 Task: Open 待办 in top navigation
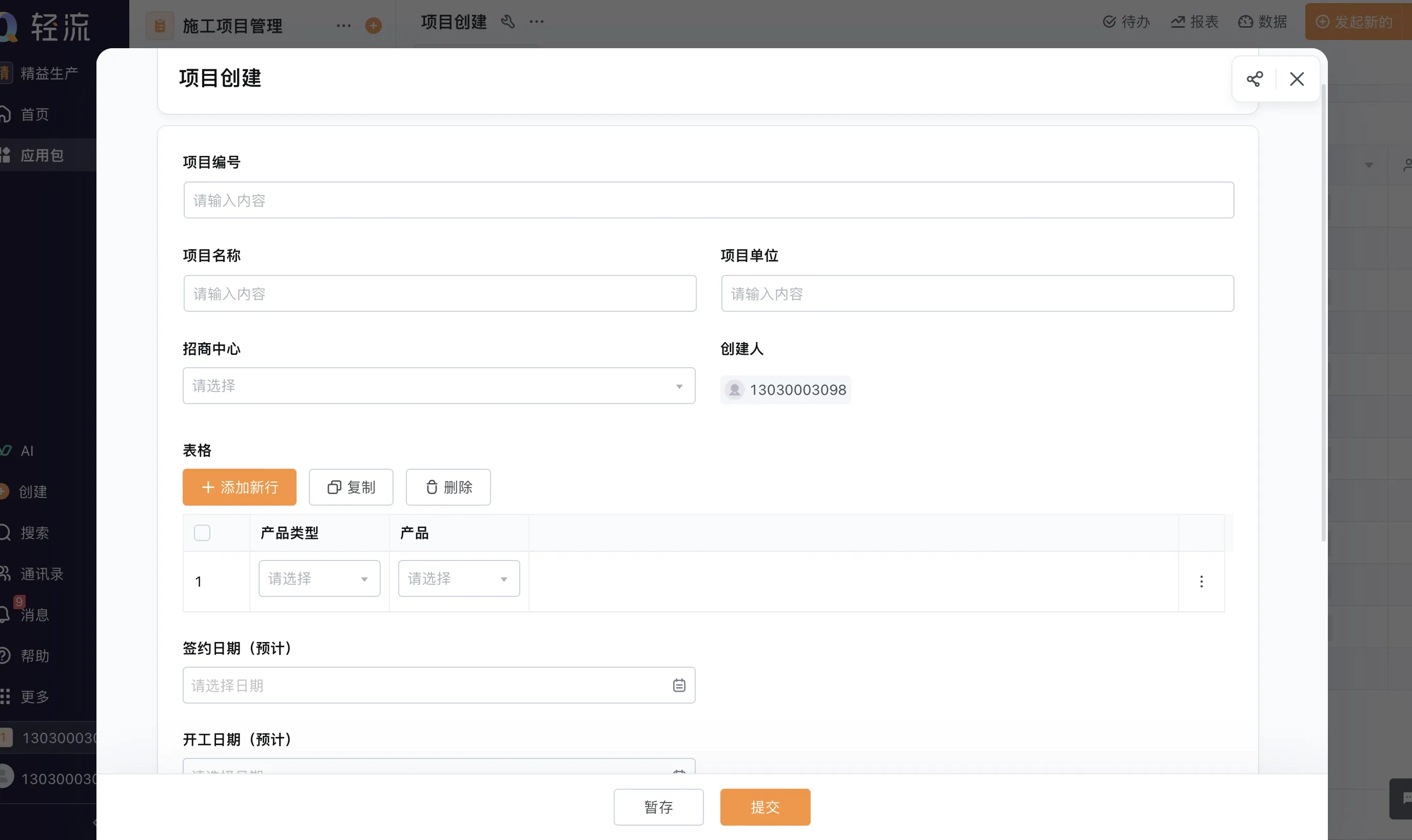pos(1126,22)
